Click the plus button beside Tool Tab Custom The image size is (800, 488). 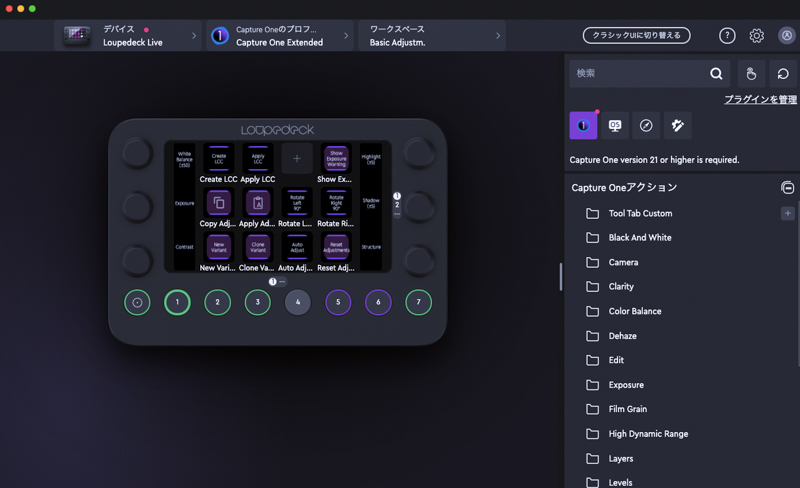point(787,213)
